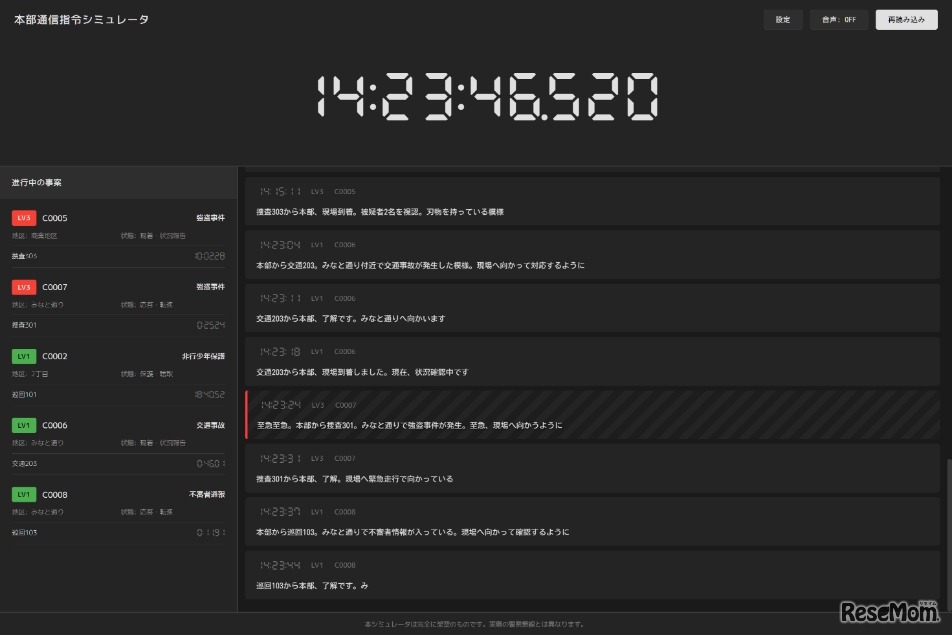This screenshot has height=635, width=952.
Task: Click the green LV1 badge on C0008
Action: [x=24, y=495]
